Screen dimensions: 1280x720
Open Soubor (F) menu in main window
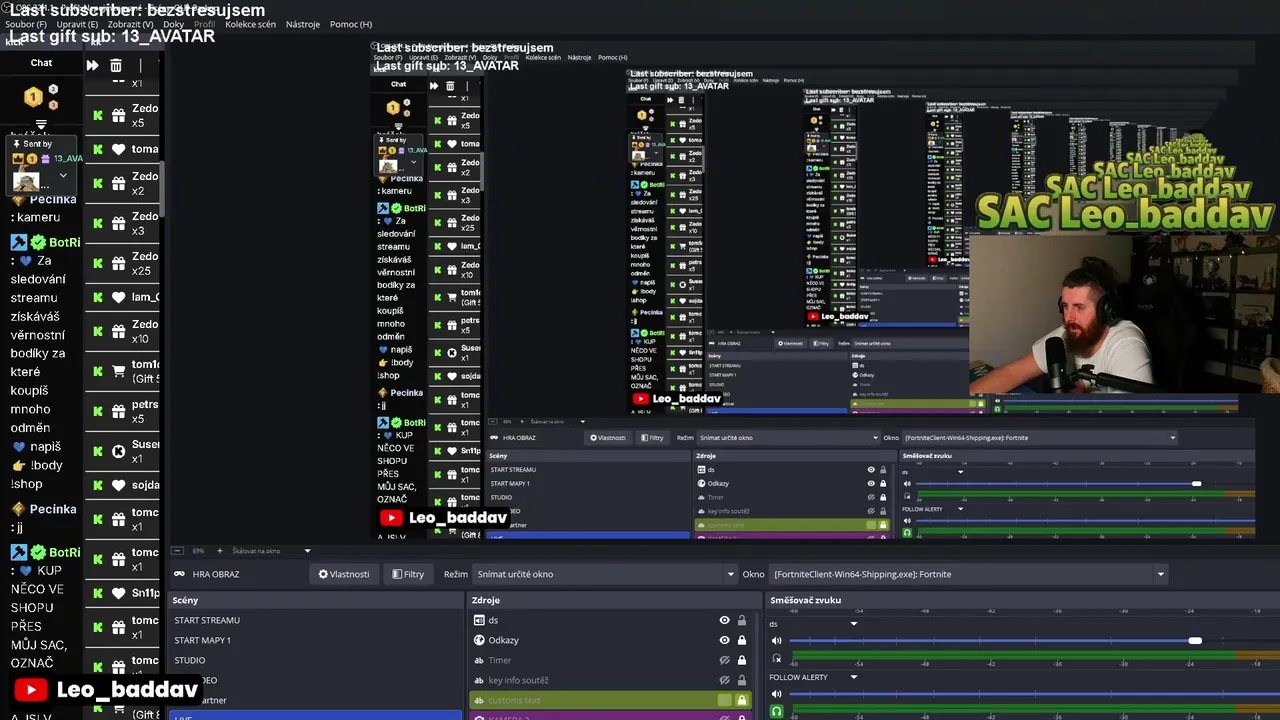click(x=27, y=24)
